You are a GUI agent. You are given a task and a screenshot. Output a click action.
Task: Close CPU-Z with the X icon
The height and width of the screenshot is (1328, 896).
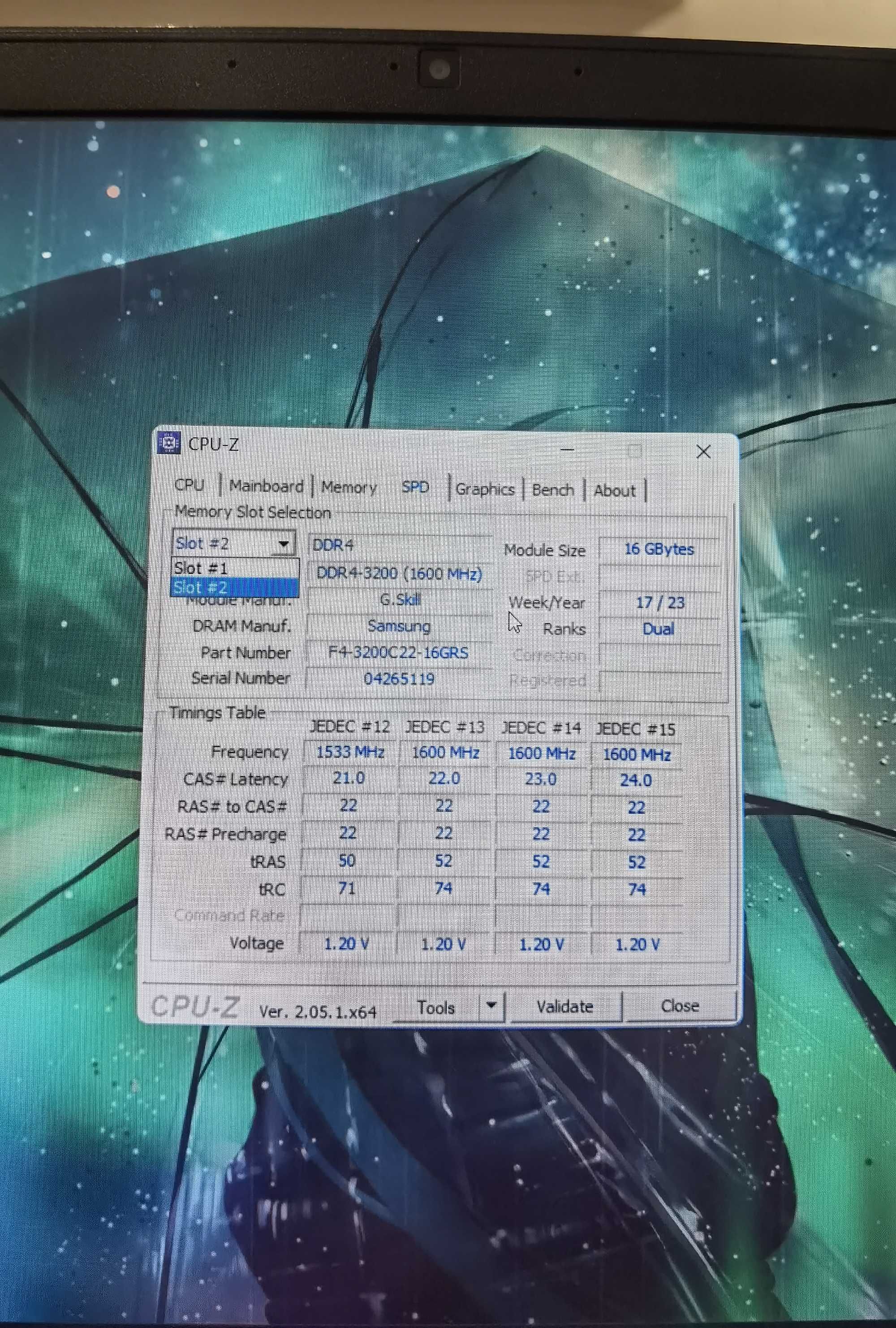pos(703,452)
